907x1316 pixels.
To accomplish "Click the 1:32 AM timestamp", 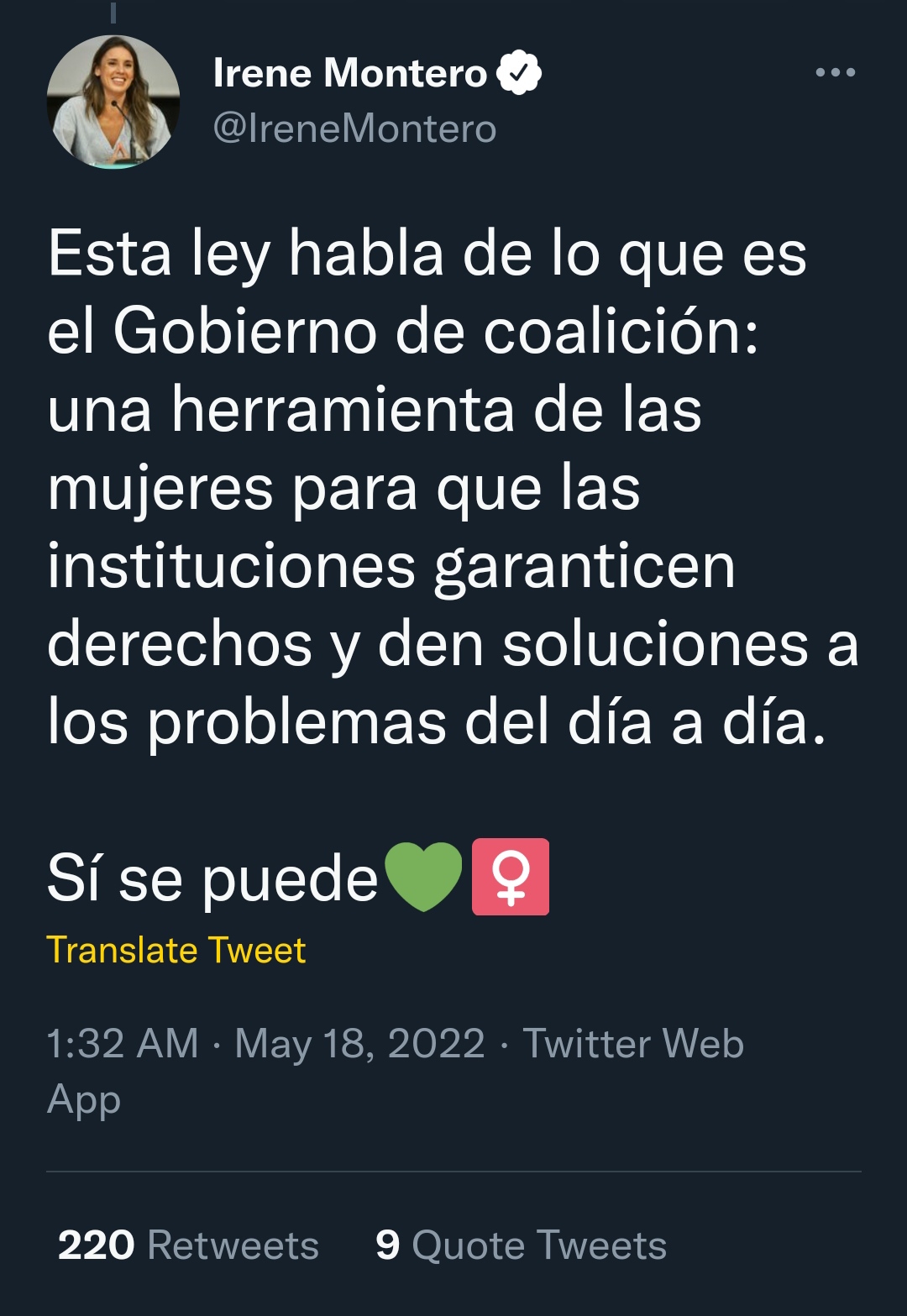I will 123,1044.
